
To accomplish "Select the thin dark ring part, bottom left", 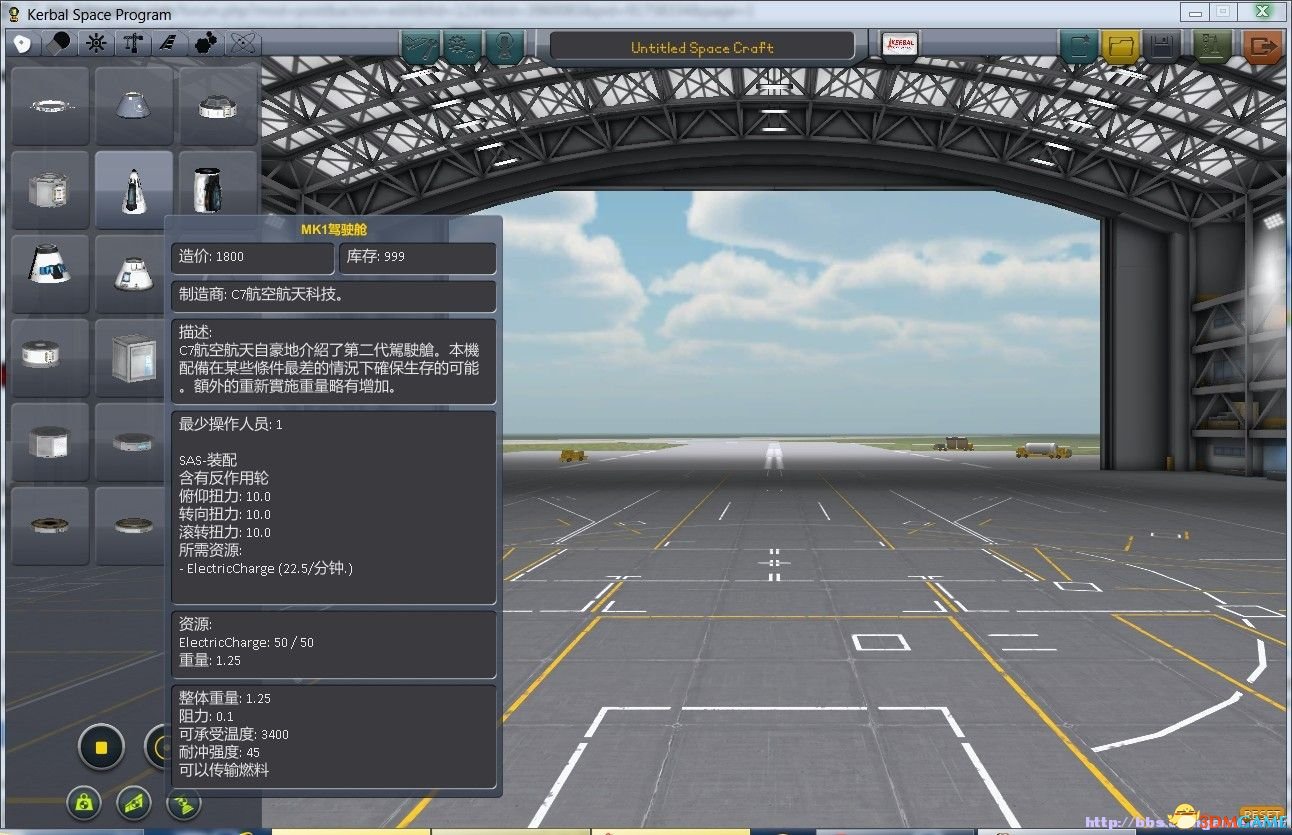I will tap(50, 526).
